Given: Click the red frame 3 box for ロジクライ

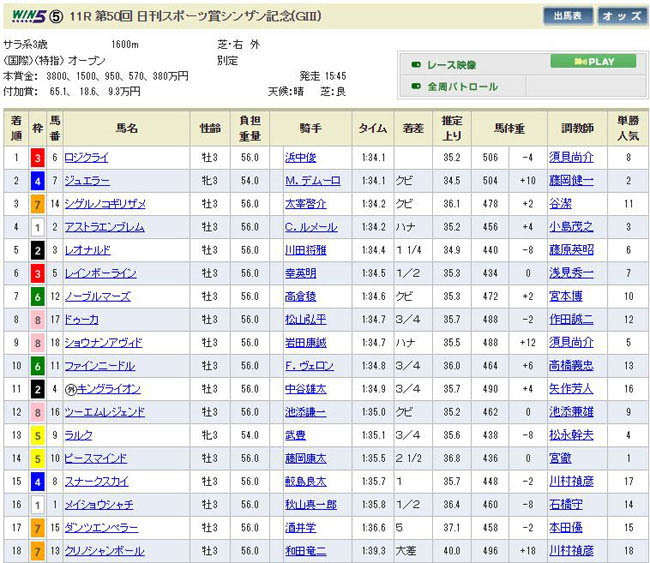Looking at the screenshot, I should click(x=37, y=157).
